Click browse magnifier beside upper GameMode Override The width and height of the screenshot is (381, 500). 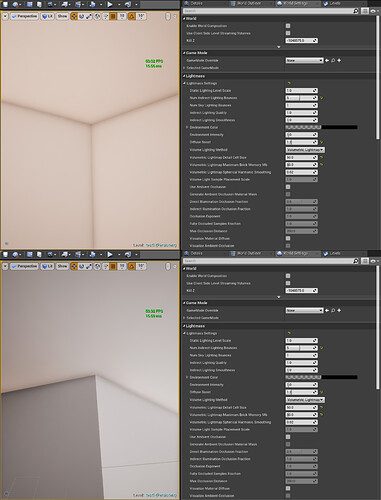coord(333,60)
